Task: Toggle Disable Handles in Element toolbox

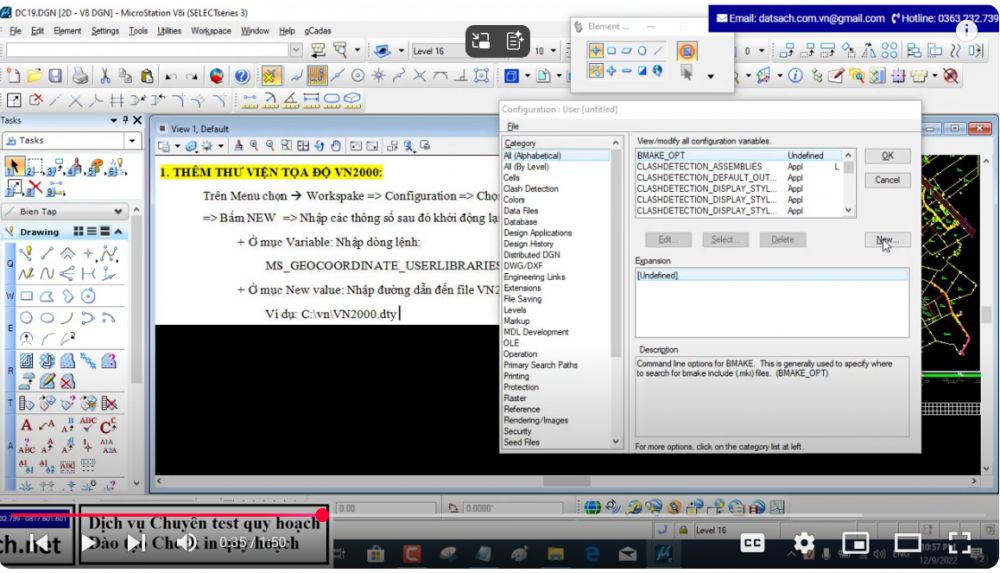Action: coord(687,51)
